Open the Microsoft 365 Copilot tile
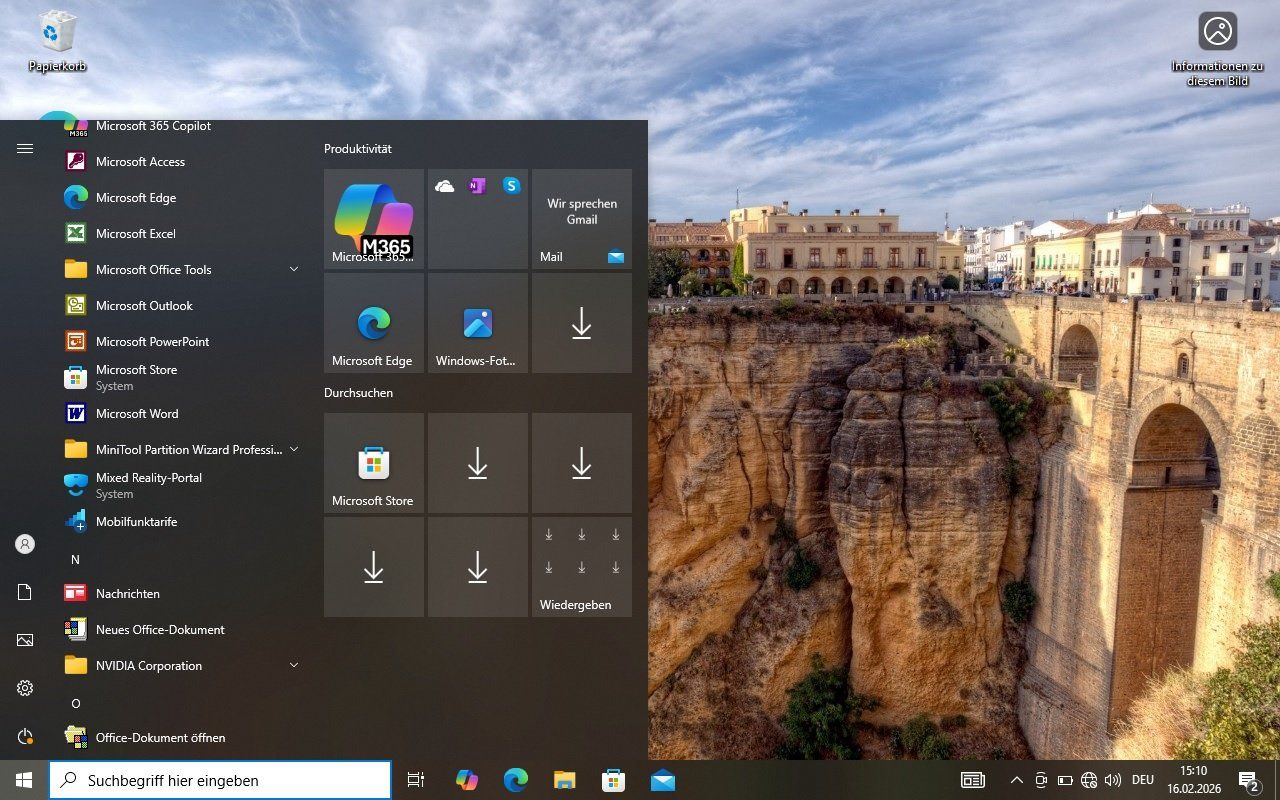Viewport: 1280px width, 800px height. [x=374, y=219]
